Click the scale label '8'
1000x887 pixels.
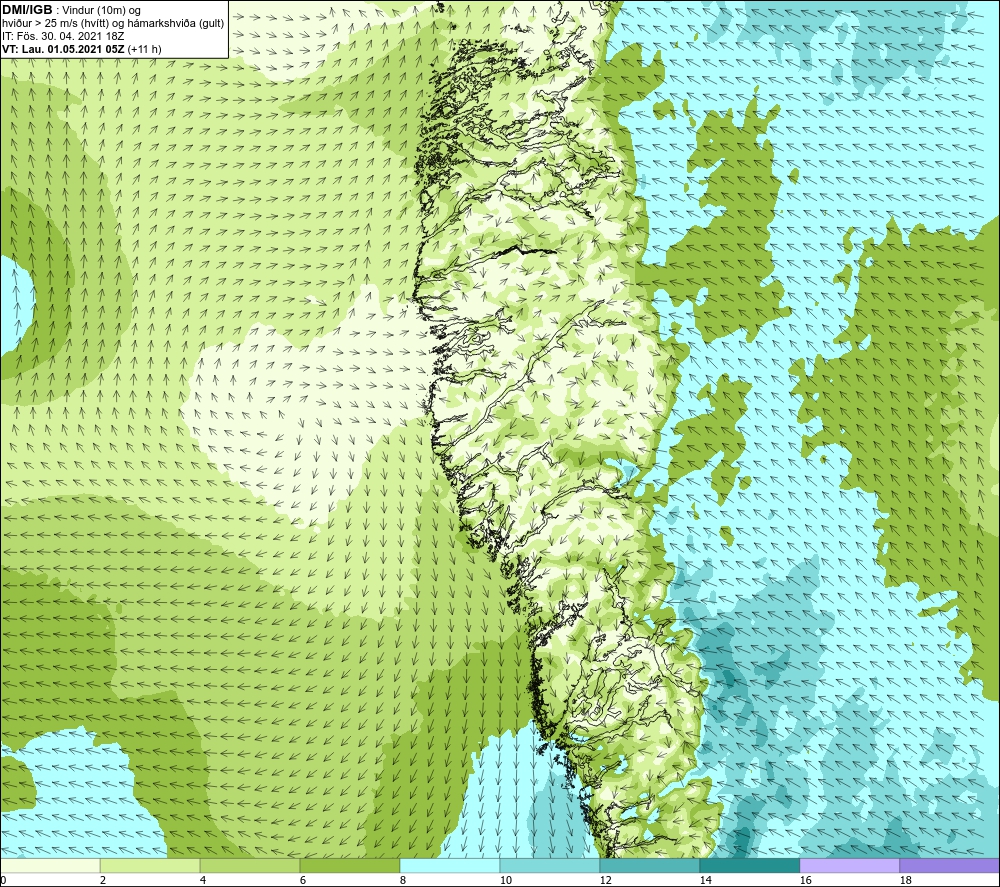coord(403,881)
